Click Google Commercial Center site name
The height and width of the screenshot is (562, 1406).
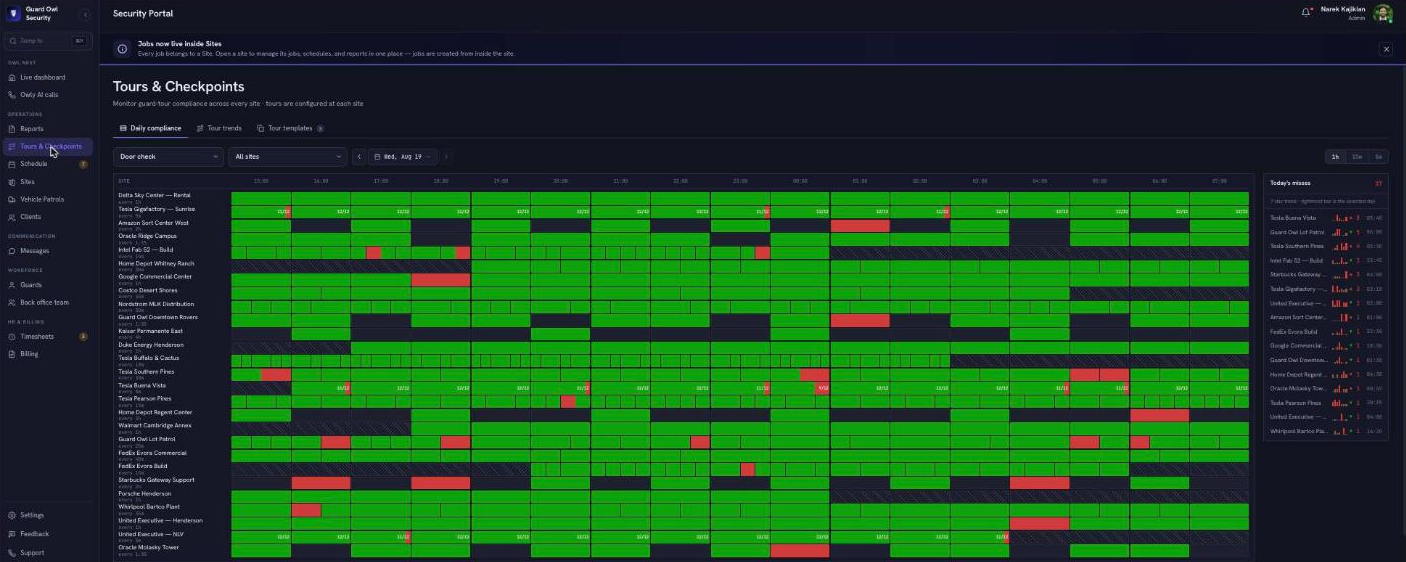click(155, 277)
